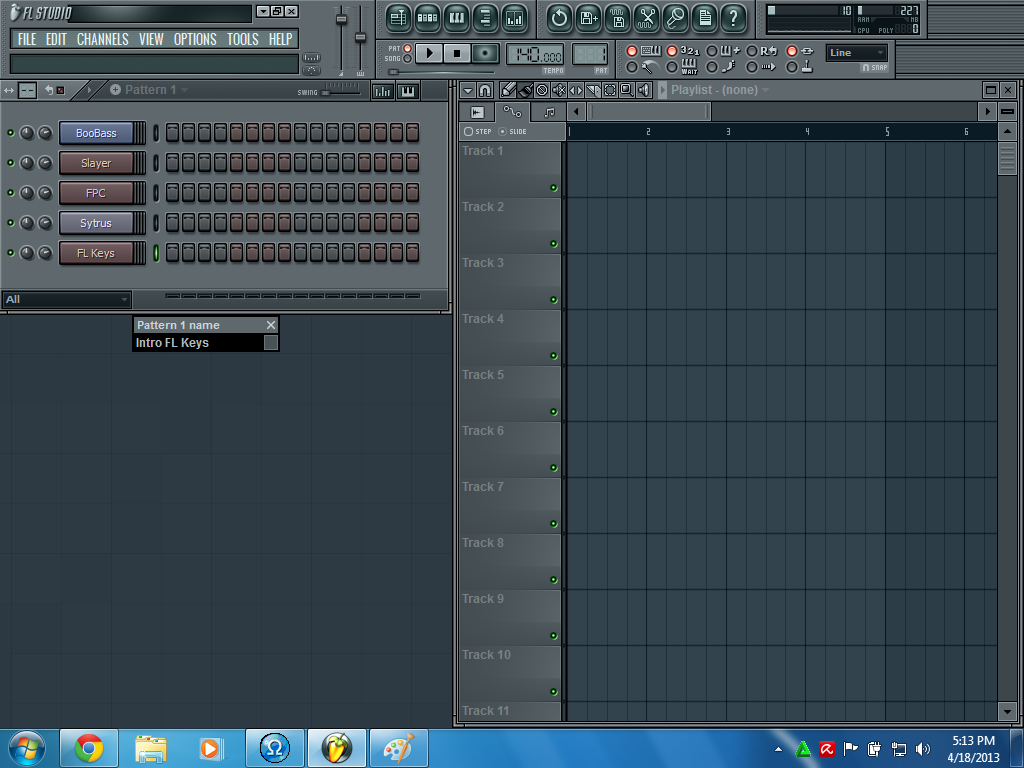Open keyboard editor in step sequencer

click(x=408, y=91)
